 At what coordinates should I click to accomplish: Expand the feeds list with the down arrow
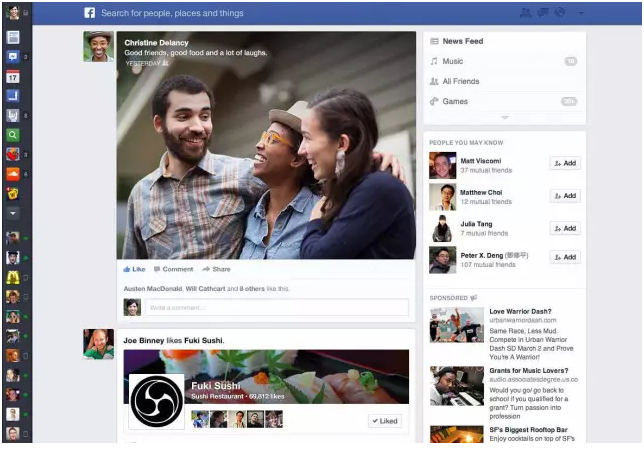click(505, 117)
